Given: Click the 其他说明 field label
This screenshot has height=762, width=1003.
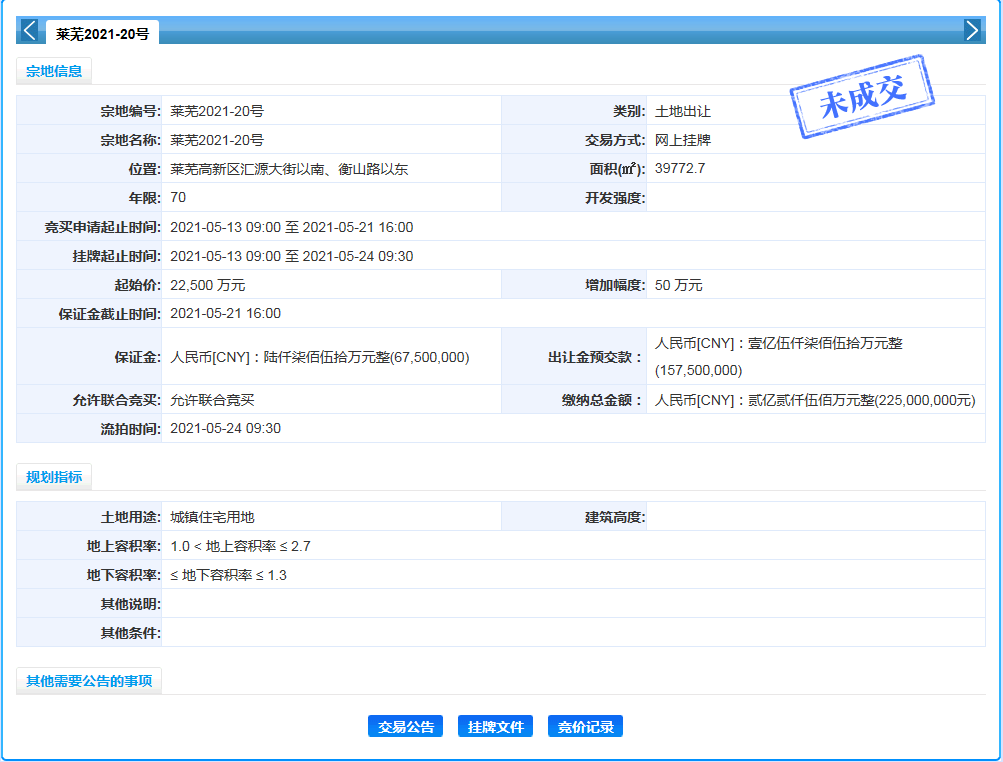Looking at the screenshot, I should pyautogui.click(x=130, y=604).
